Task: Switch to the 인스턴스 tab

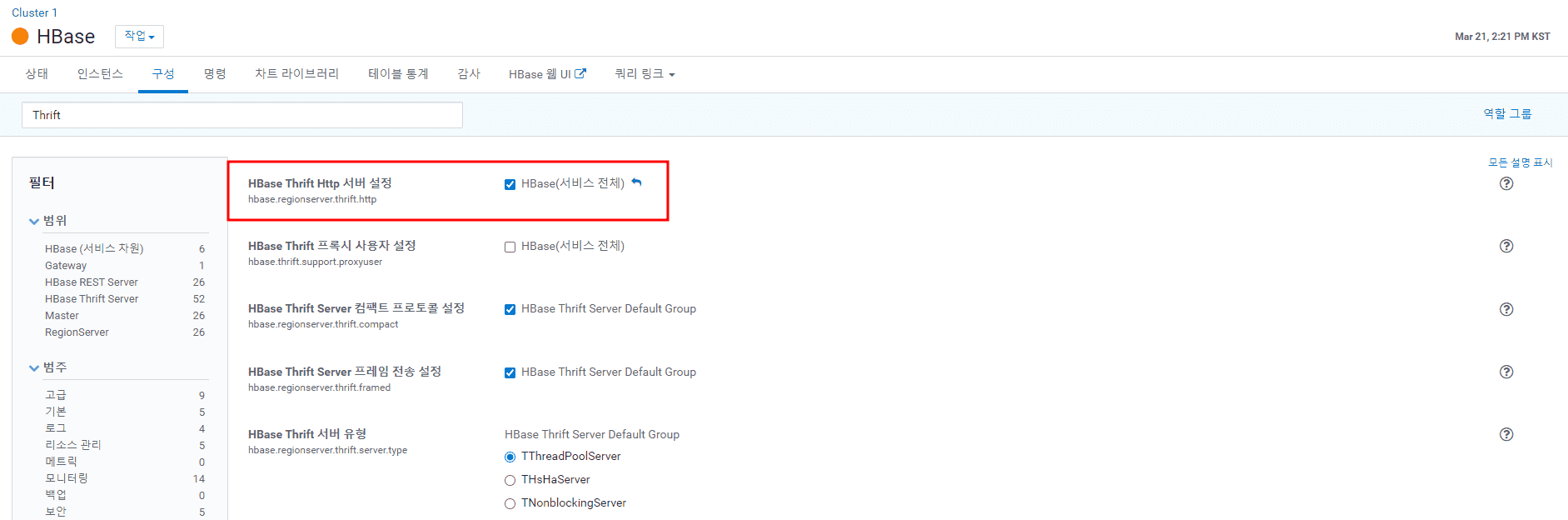Action: click(x=100, y=74)
